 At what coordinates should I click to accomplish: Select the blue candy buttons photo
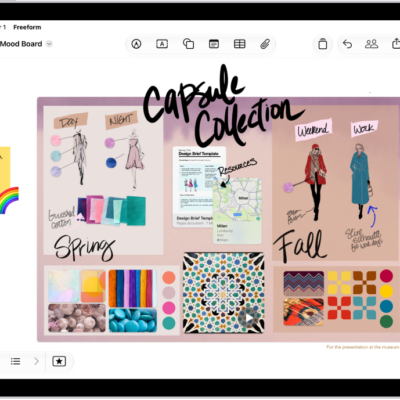(x=133, y=320)
